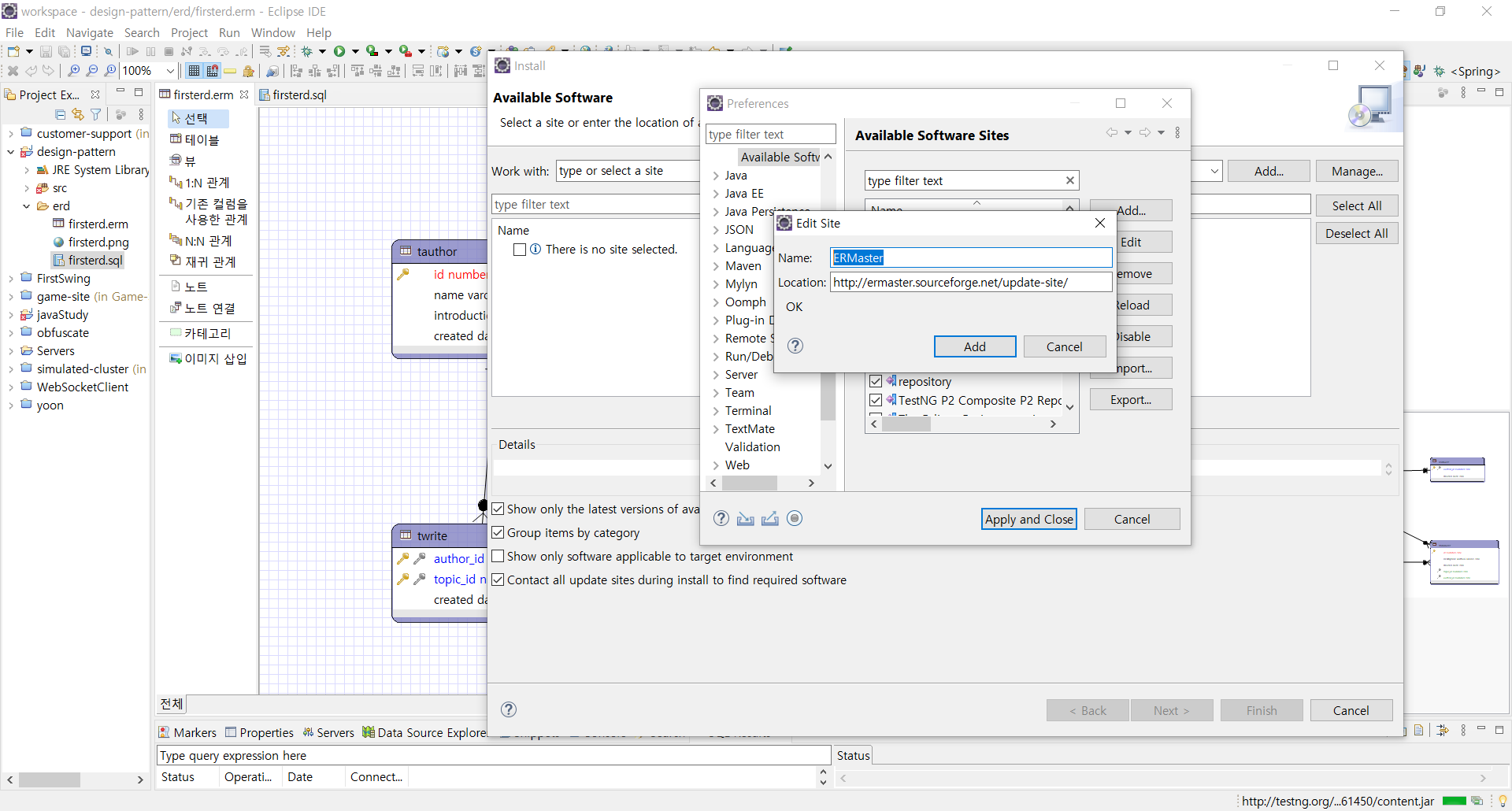Click the help icon in Preferences dialog
Viewport: 1512px width, 811px height.
[721, 518]
